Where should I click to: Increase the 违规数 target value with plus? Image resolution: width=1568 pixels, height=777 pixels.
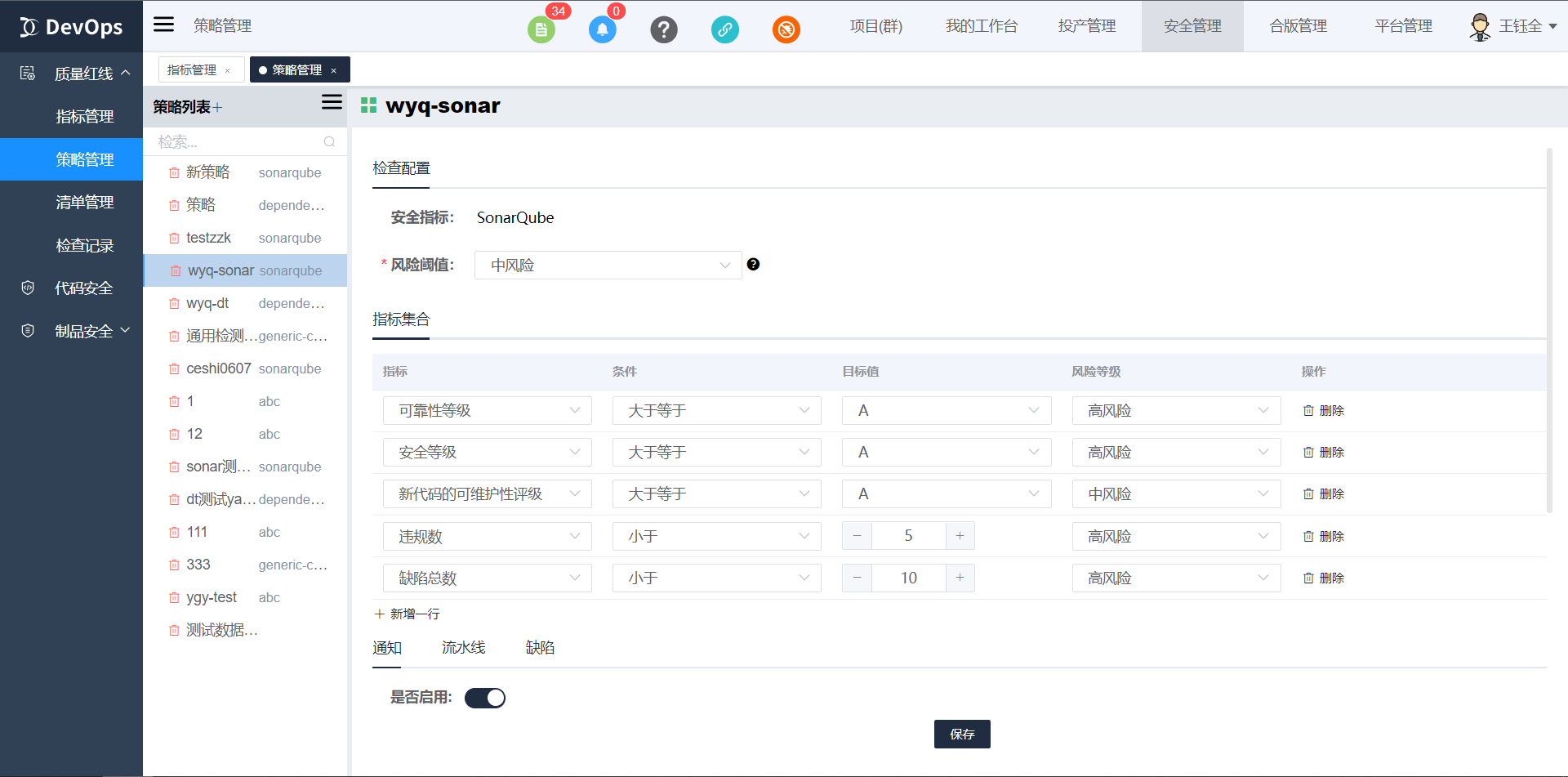click(960, 536)
